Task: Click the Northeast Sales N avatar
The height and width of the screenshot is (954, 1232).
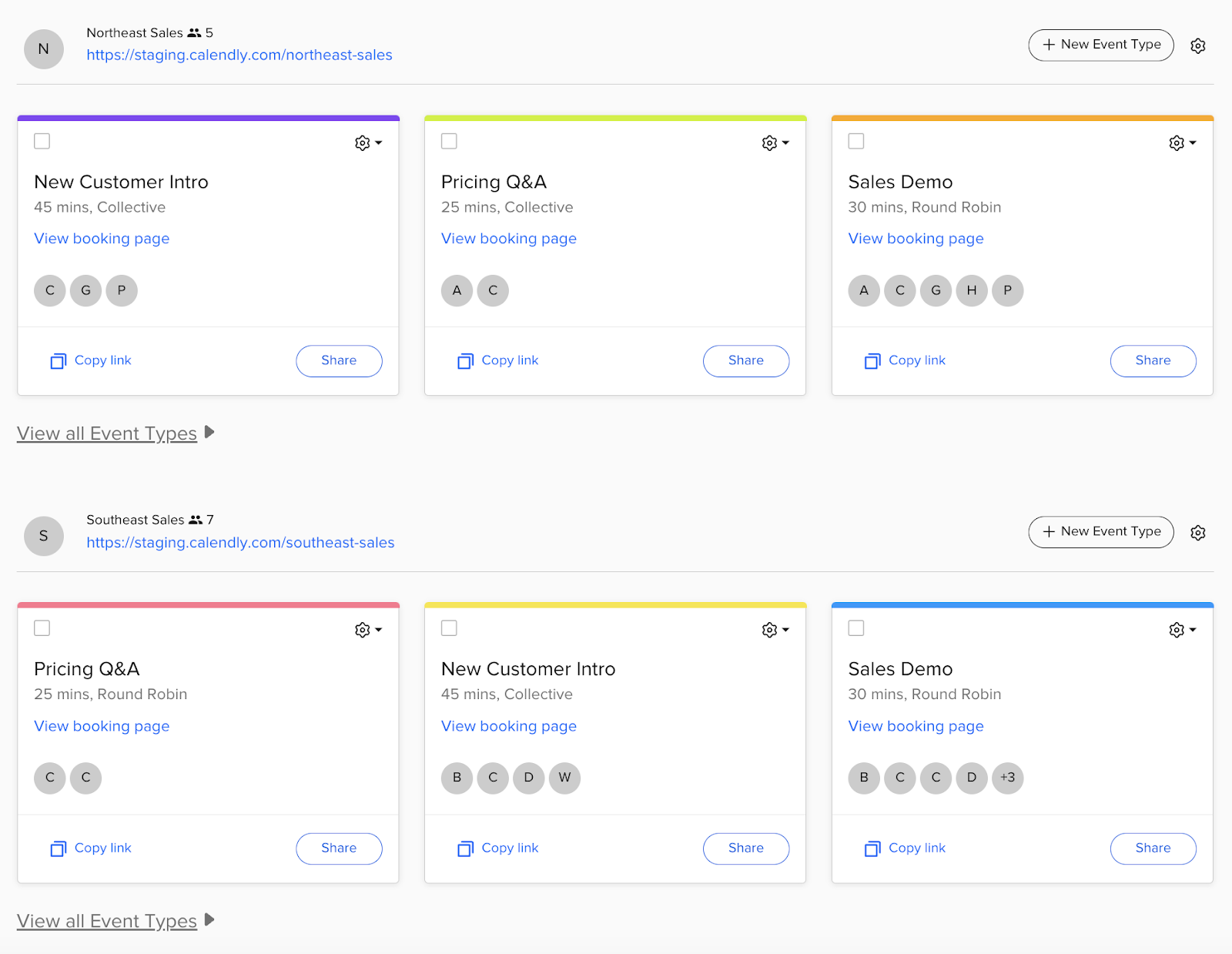Action: [x=44, y=49]
